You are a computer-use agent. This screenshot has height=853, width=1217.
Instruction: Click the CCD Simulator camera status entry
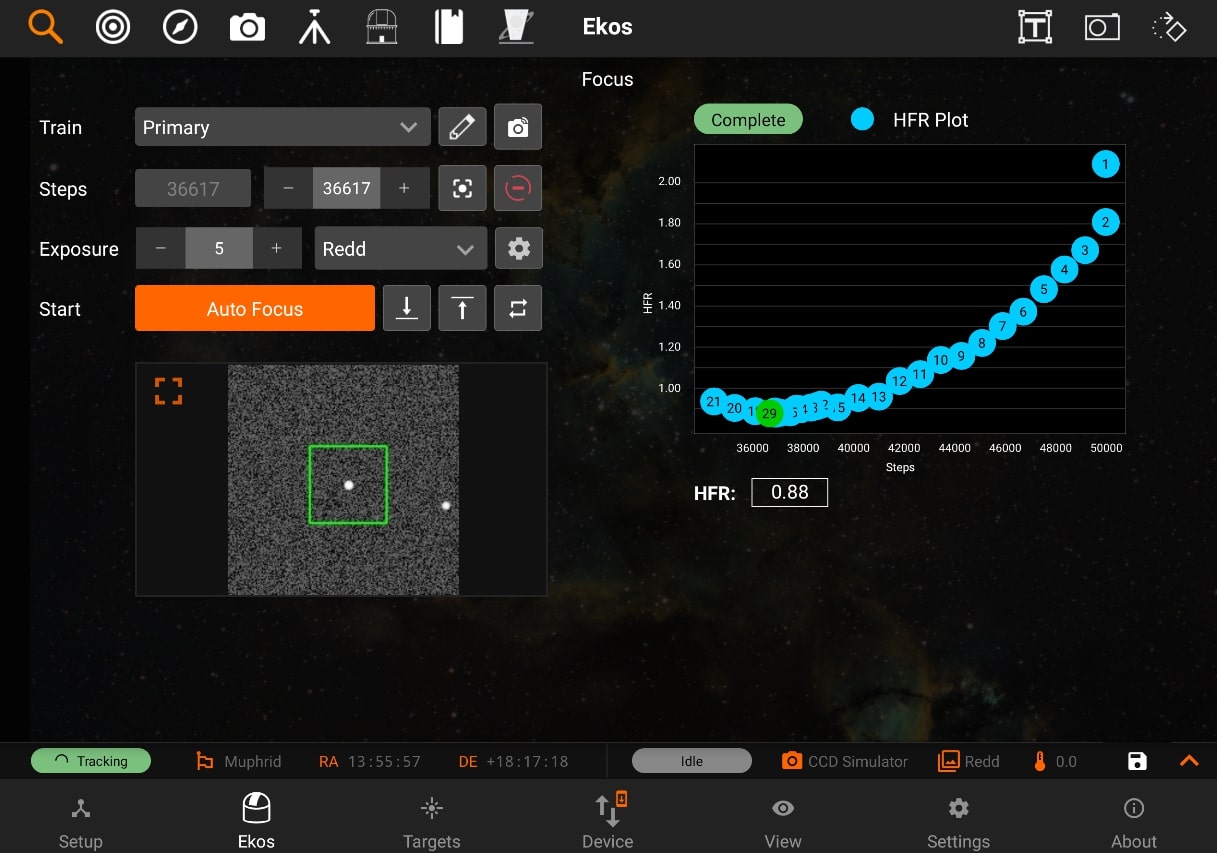click(x=844, y=761)
